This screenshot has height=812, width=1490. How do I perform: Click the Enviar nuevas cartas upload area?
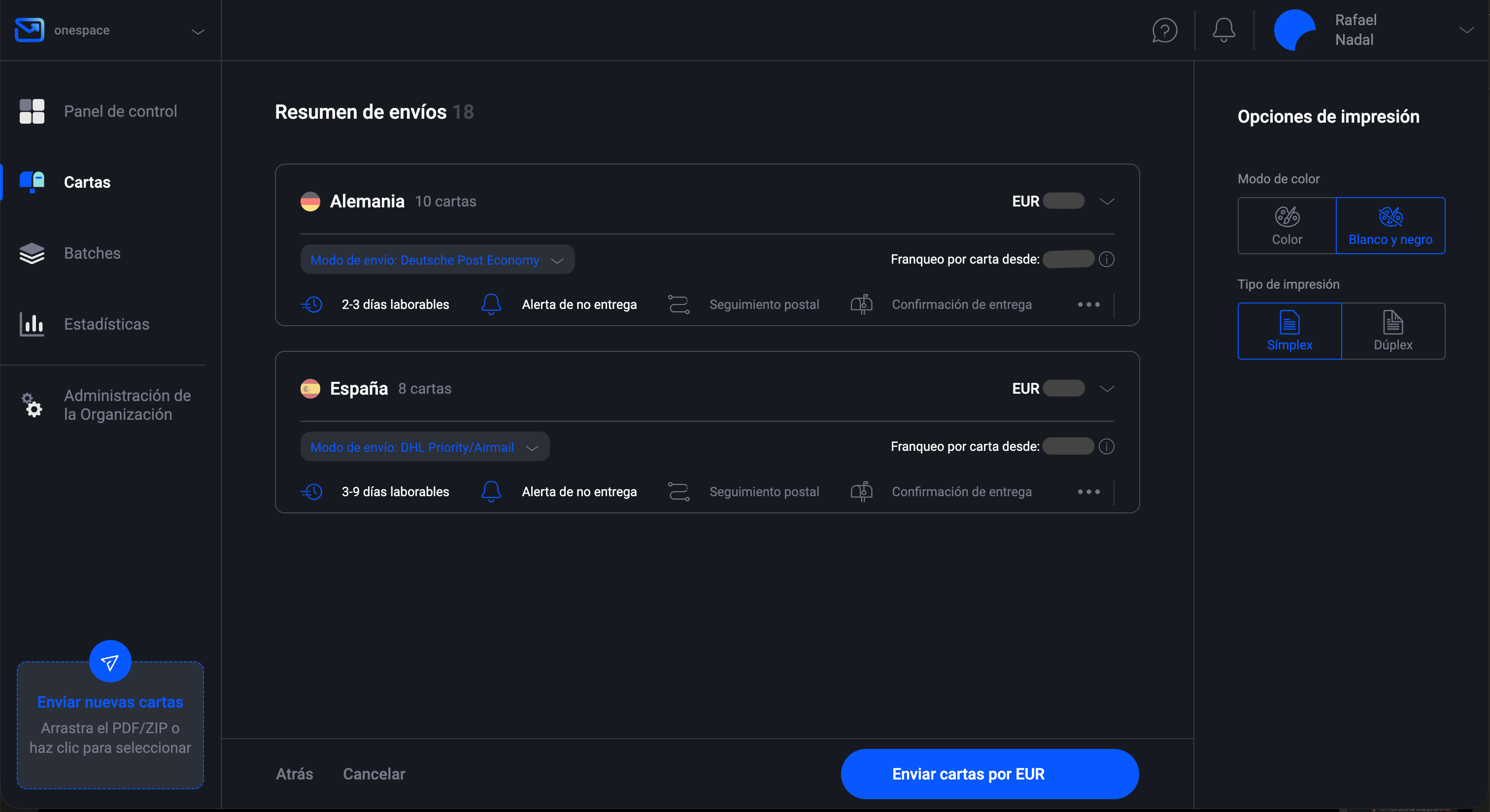click(x=110, y=730)
